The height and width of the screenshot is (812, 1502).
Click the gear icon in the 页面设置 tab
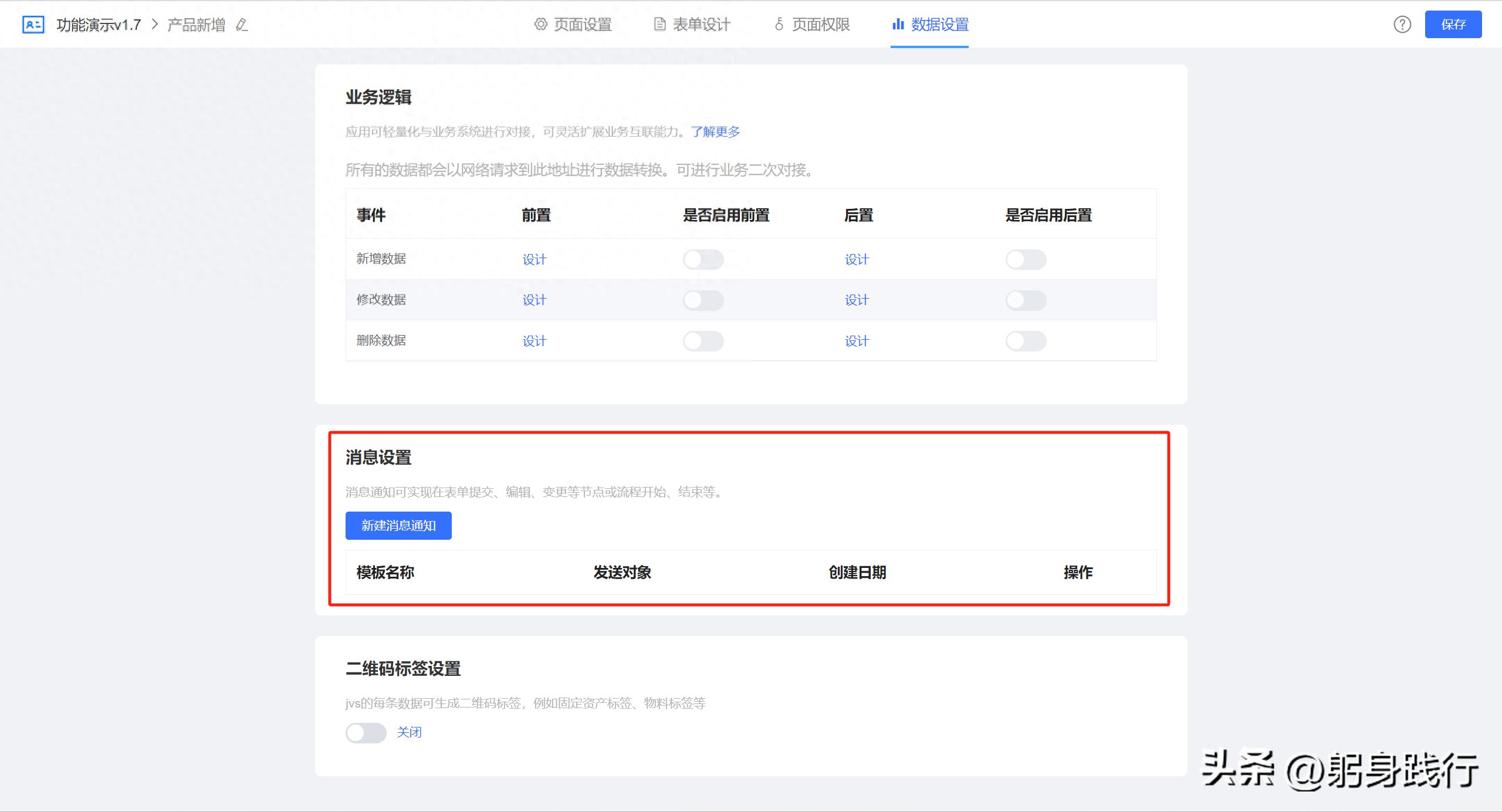click(x=540, y=24)
